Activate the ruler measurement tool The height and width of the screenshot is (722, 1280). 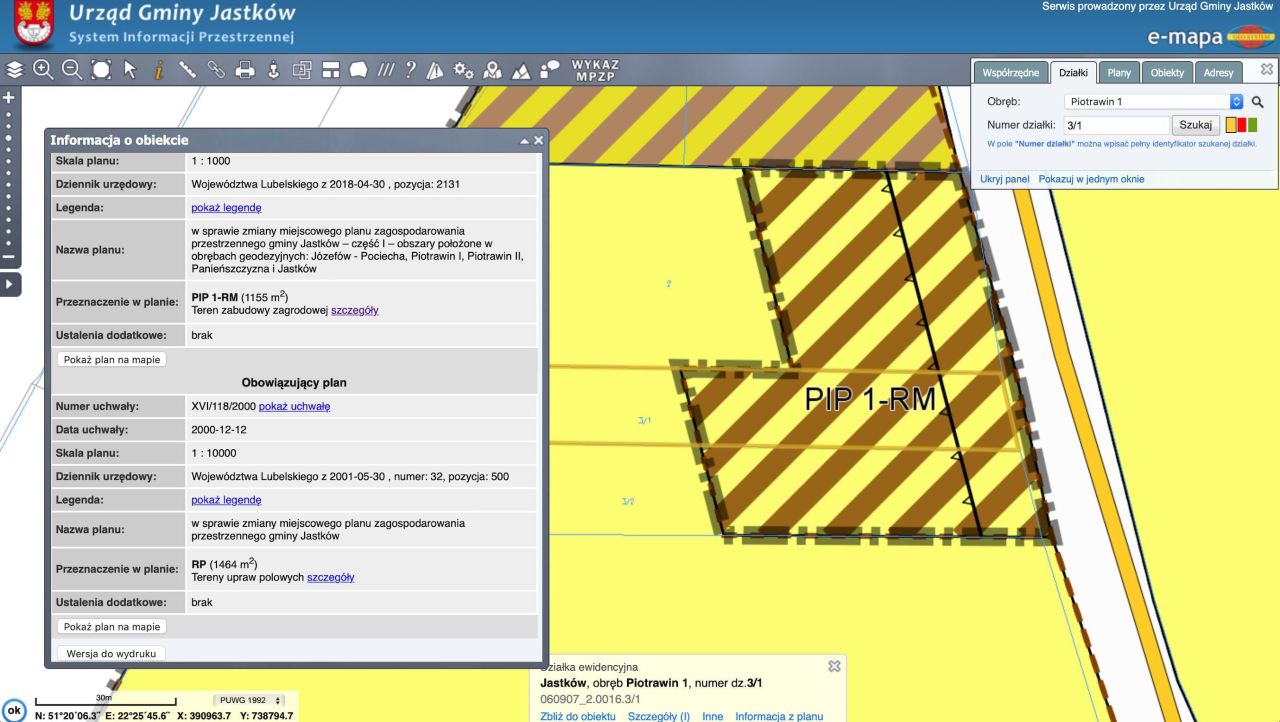pyautogui.click(x=187, y=70)
